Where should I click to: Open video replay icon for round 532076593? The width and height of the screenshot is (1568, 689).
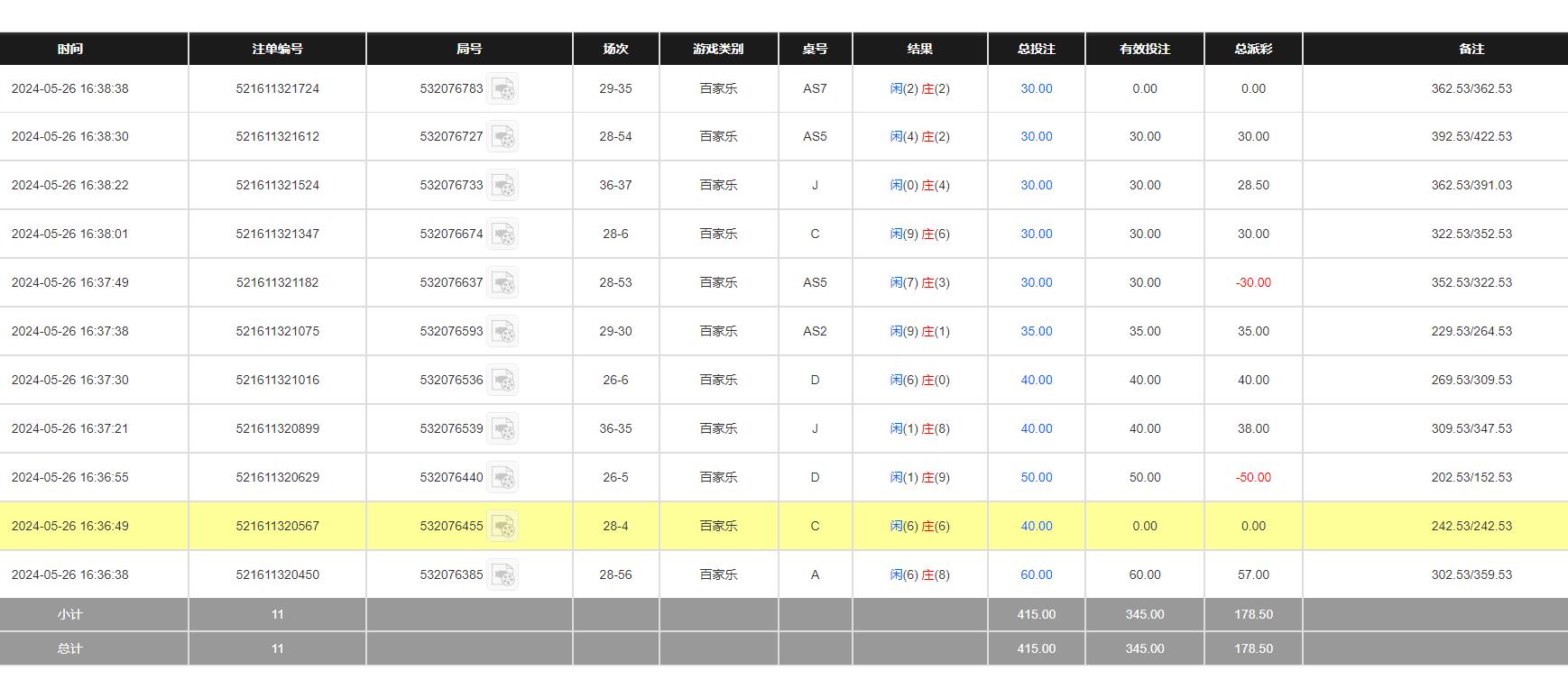click(503, 331)
